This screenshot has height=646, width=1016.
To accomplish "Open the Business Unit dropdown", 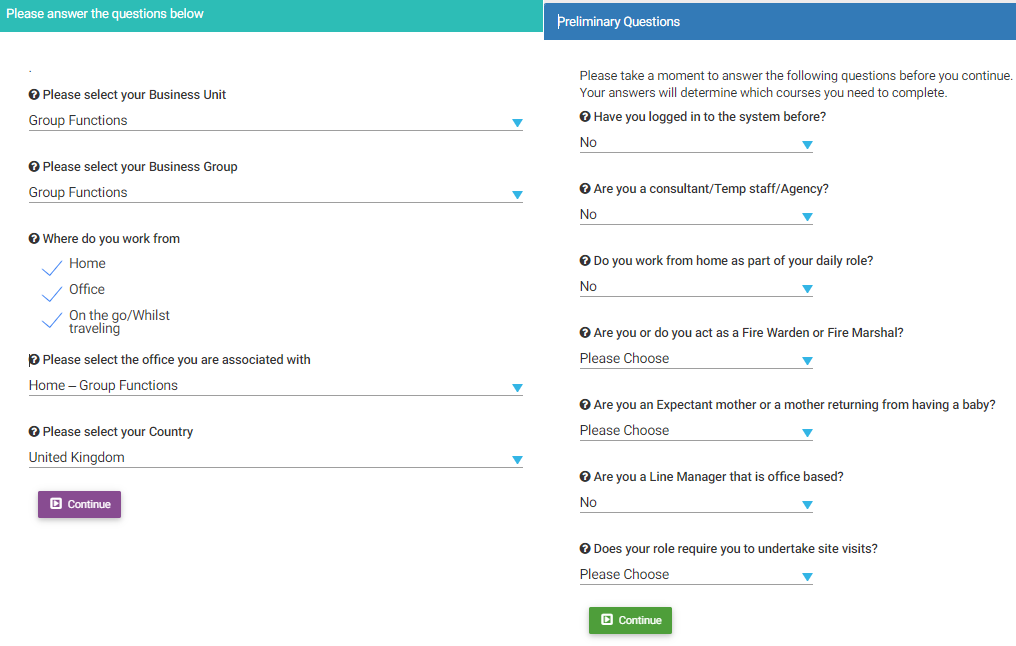I will pyautogui.click(x=275, y=121).
